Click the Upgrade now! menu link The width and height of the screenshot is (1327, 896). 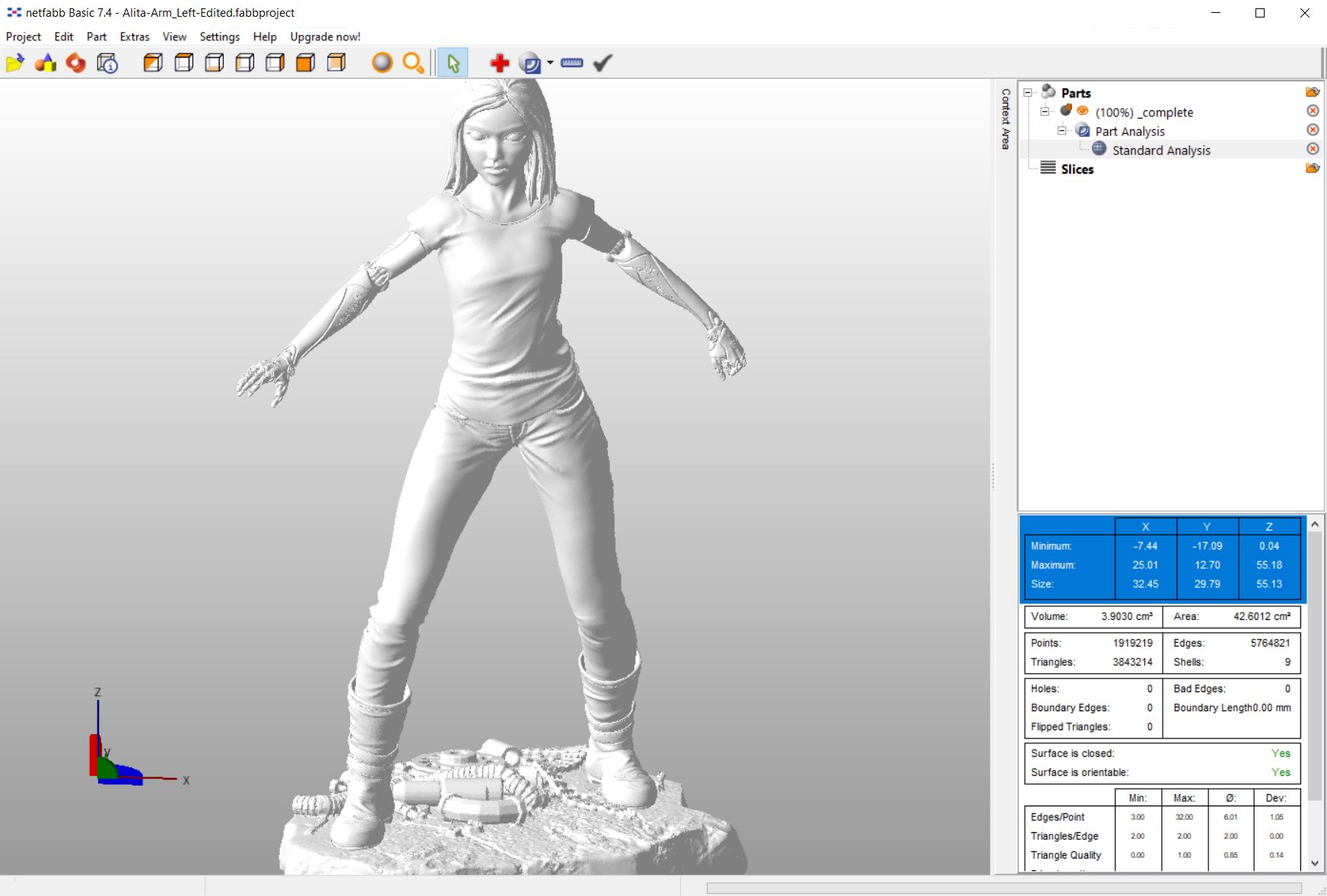tap(325, 37)
